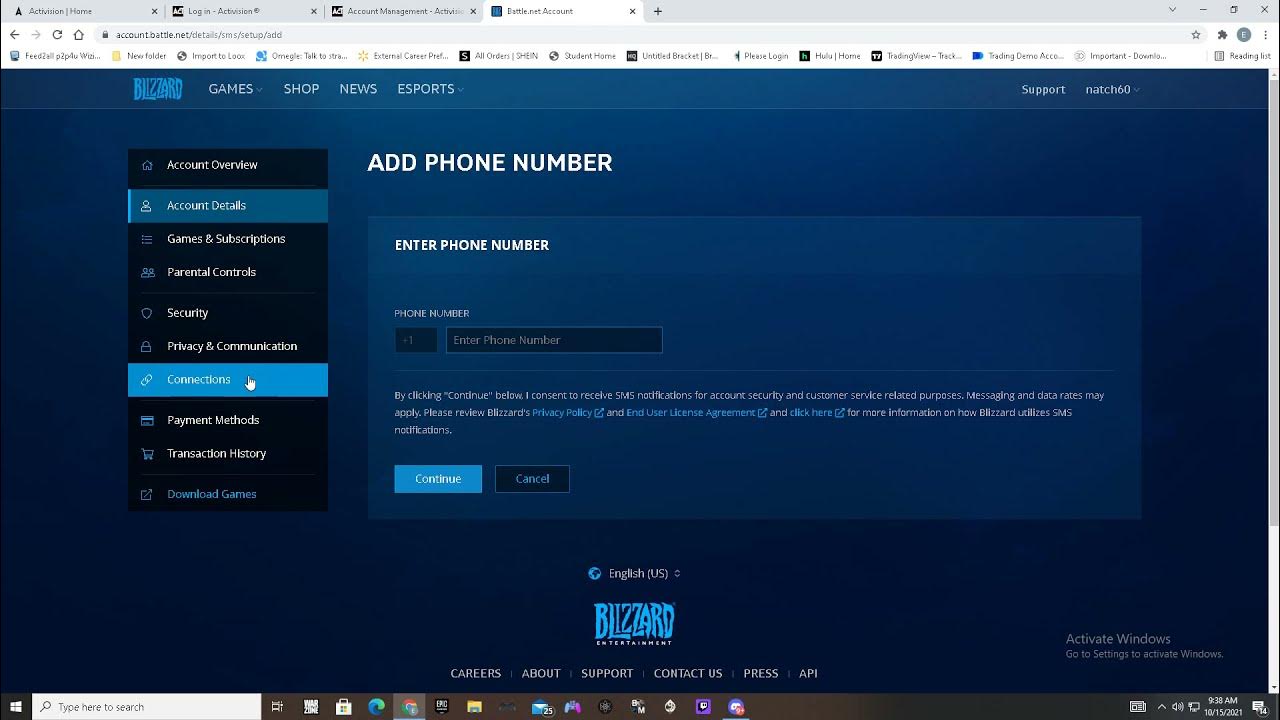Click the Security shield icon
This screenshot has height=720, width=1280.
point(147,313)
